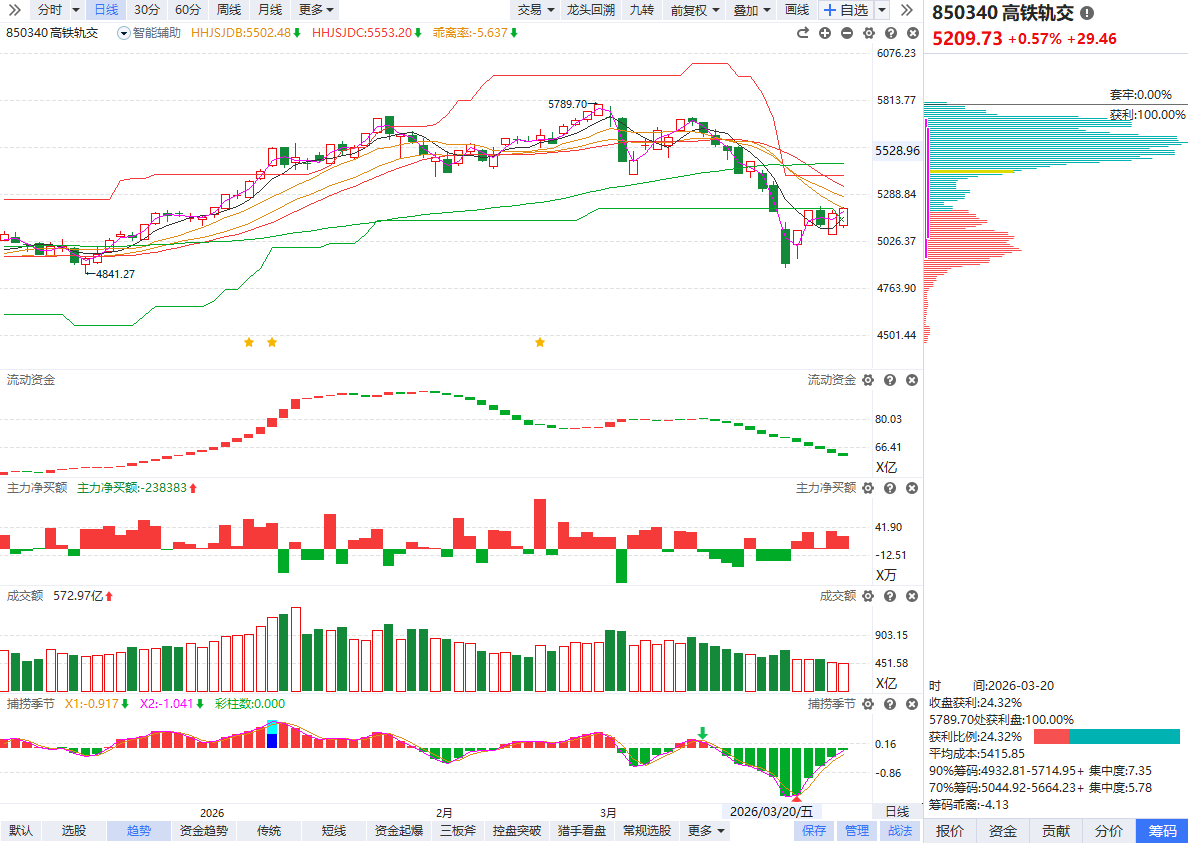Toggle 智能辅助 smart assist option
Screen dimensions: 1188x843
(150, 33)
